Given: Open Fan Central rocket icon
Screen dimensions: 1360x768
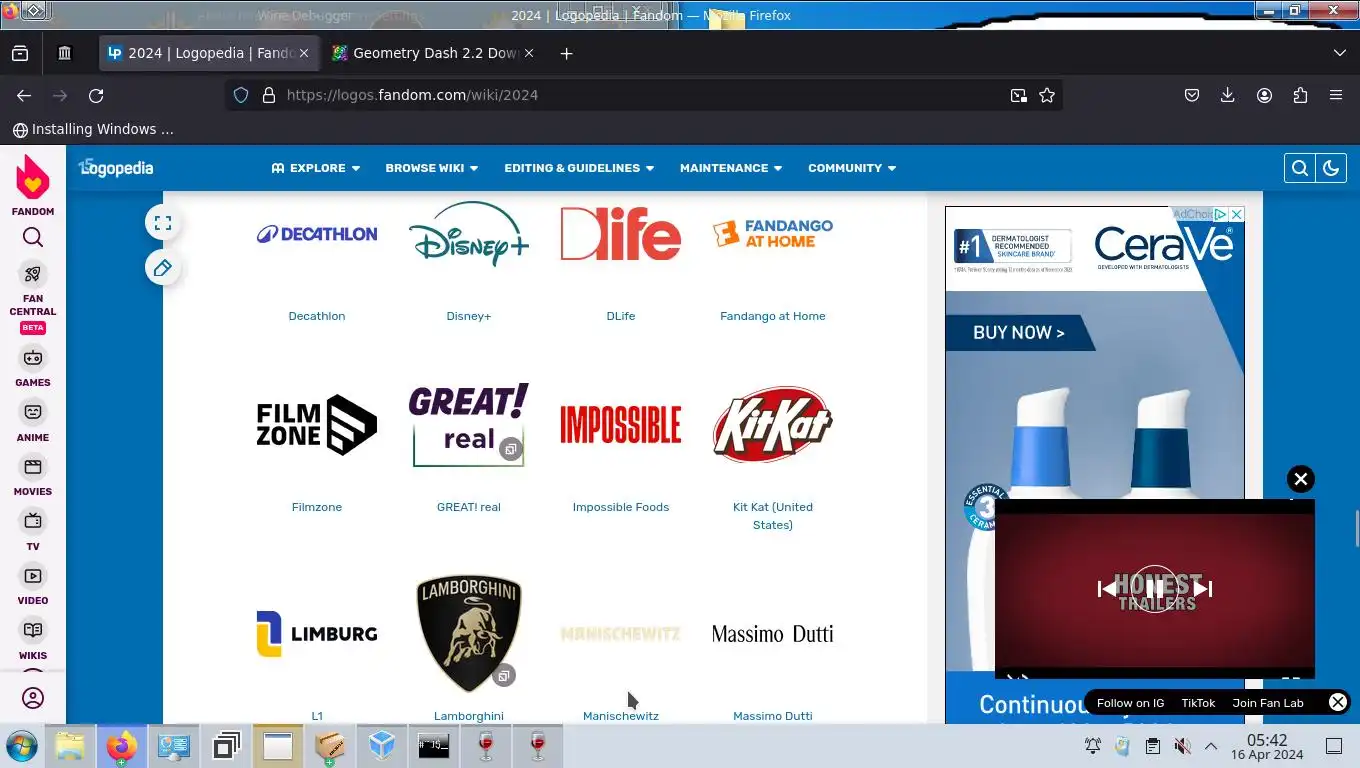Looking at the screenshot, I should (x=33, y=274).
